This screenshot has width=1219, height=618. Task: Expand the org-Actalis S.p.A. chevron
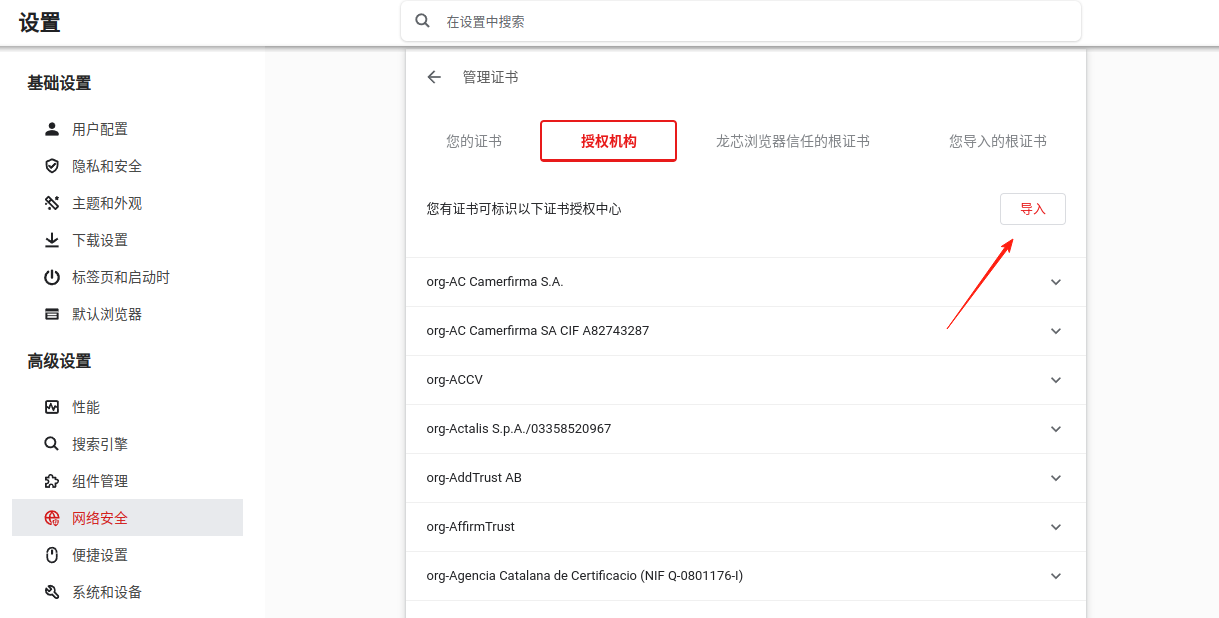coord(1056,429)
